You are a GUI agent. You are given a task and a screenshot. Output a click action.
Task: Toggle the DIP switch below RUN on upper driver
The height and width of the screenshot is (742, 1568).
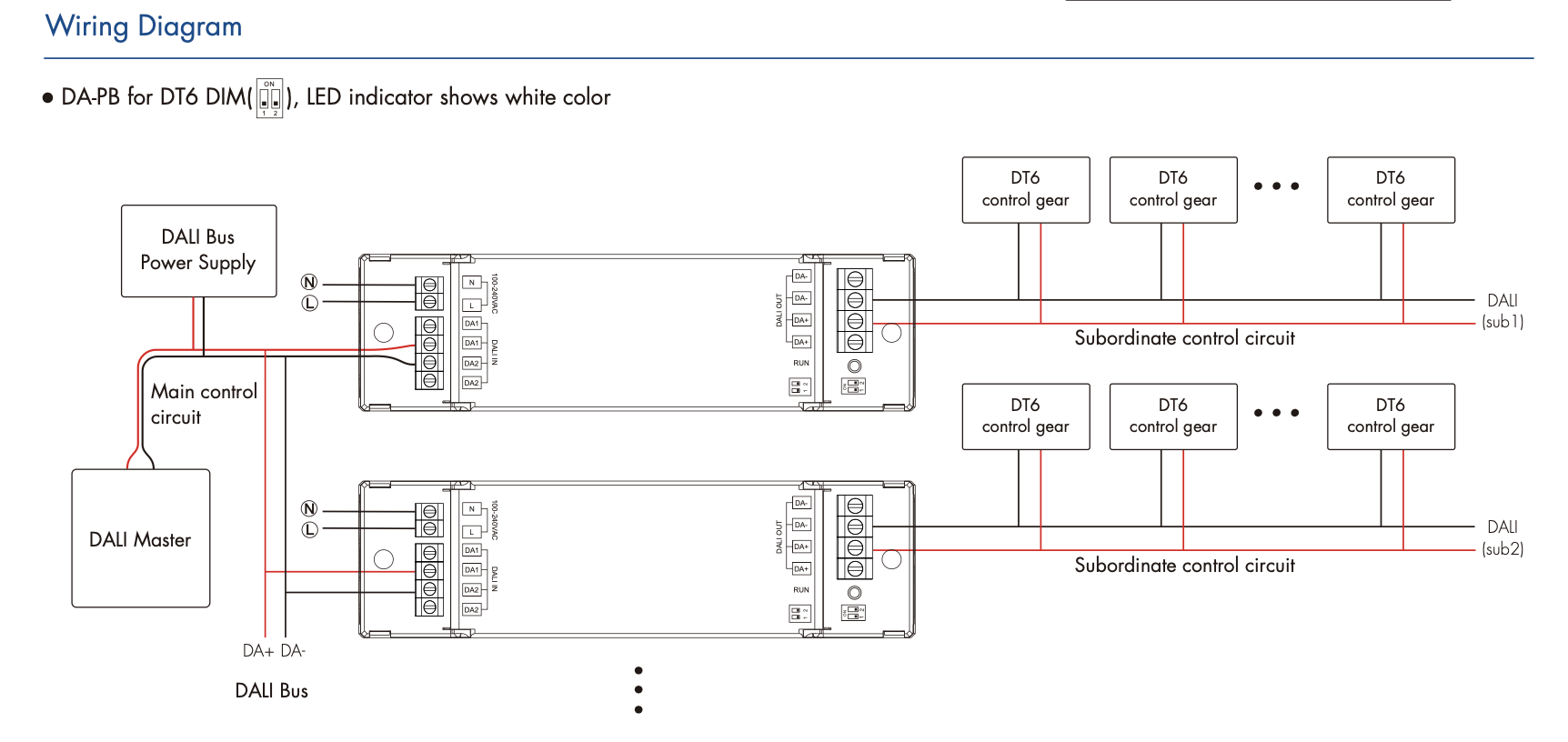click(799, 387)
